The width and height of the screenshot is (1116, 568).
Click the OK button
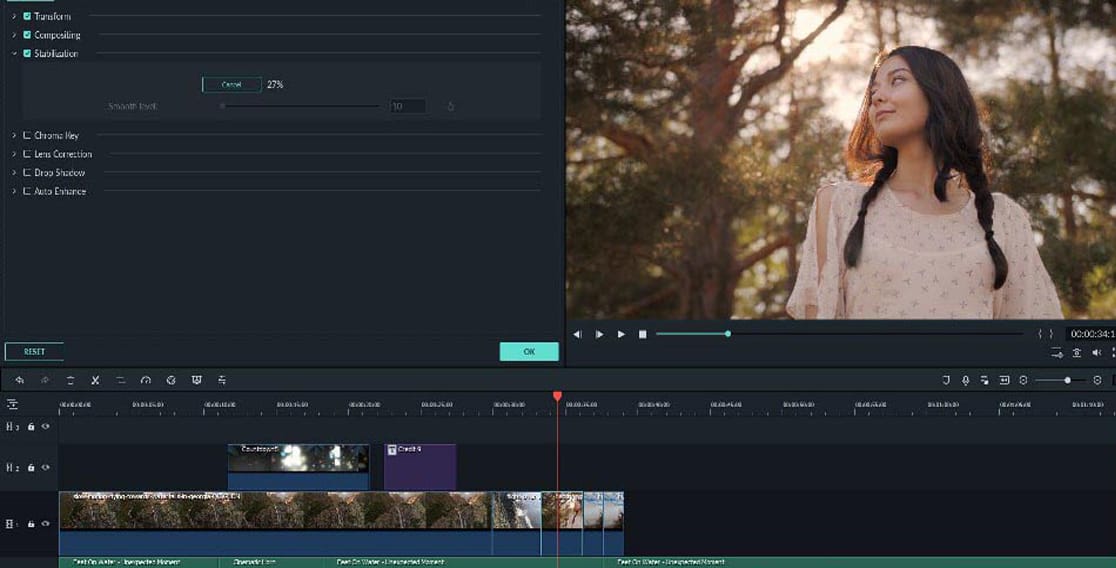(x=529, y=352)
